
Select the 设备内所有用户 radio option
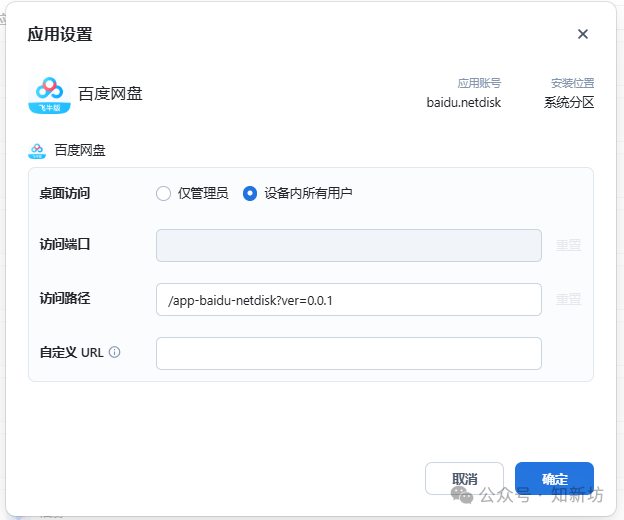click(250, 193)
